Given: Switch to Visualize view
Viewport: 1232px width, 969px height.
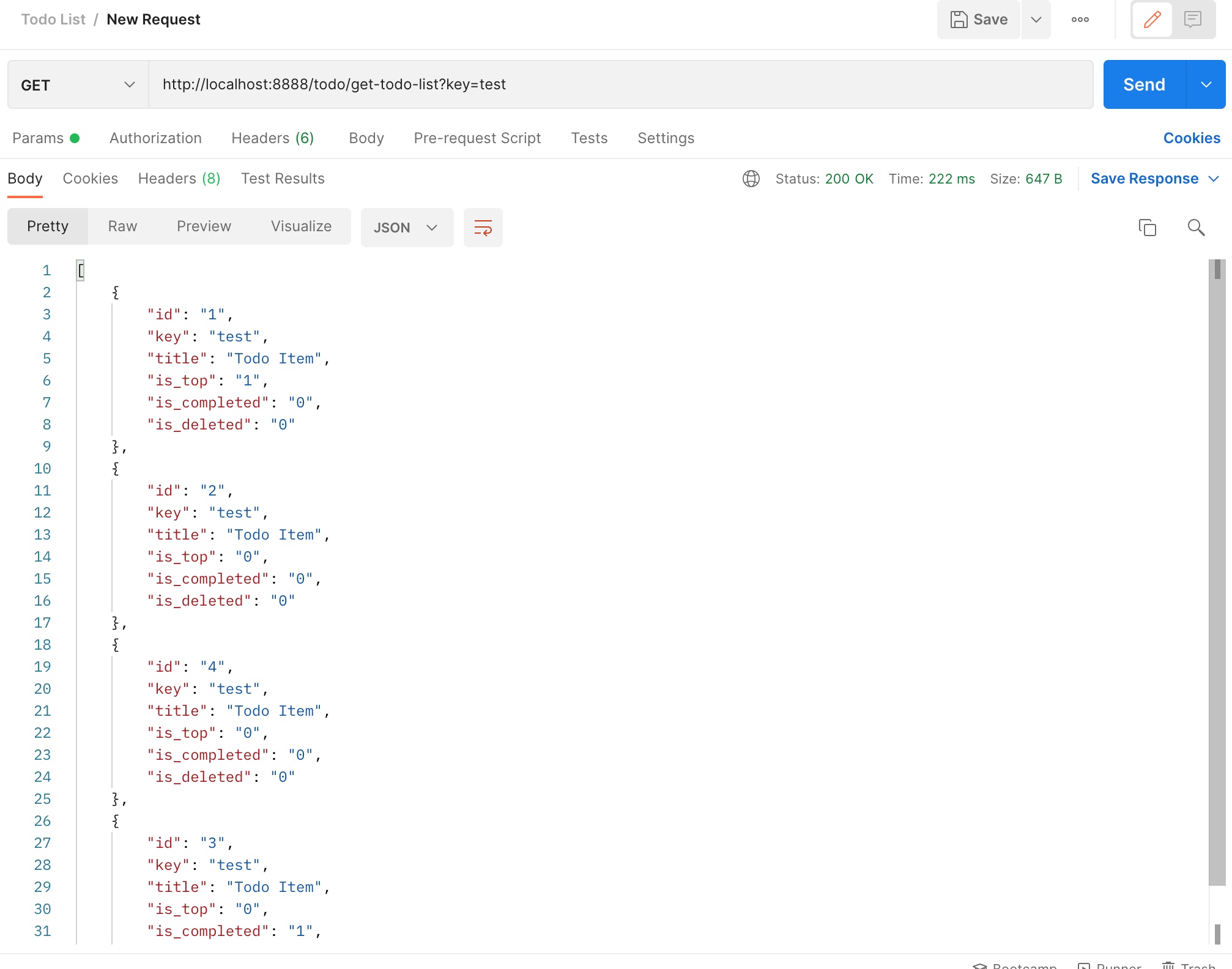Looking at the screenshot, I should coord(301,226).
